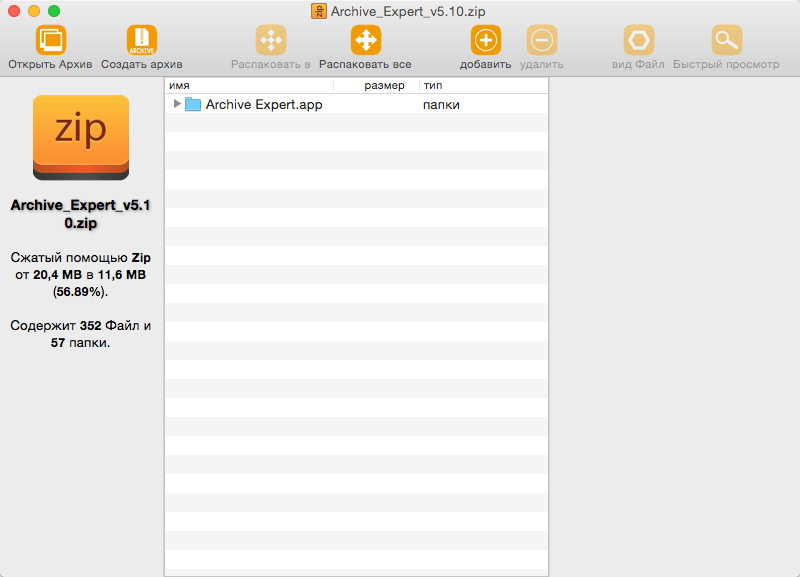Screen dimensions: 800x577
Task: Click the Archive Expert.app folder icon
Action: 193,104
